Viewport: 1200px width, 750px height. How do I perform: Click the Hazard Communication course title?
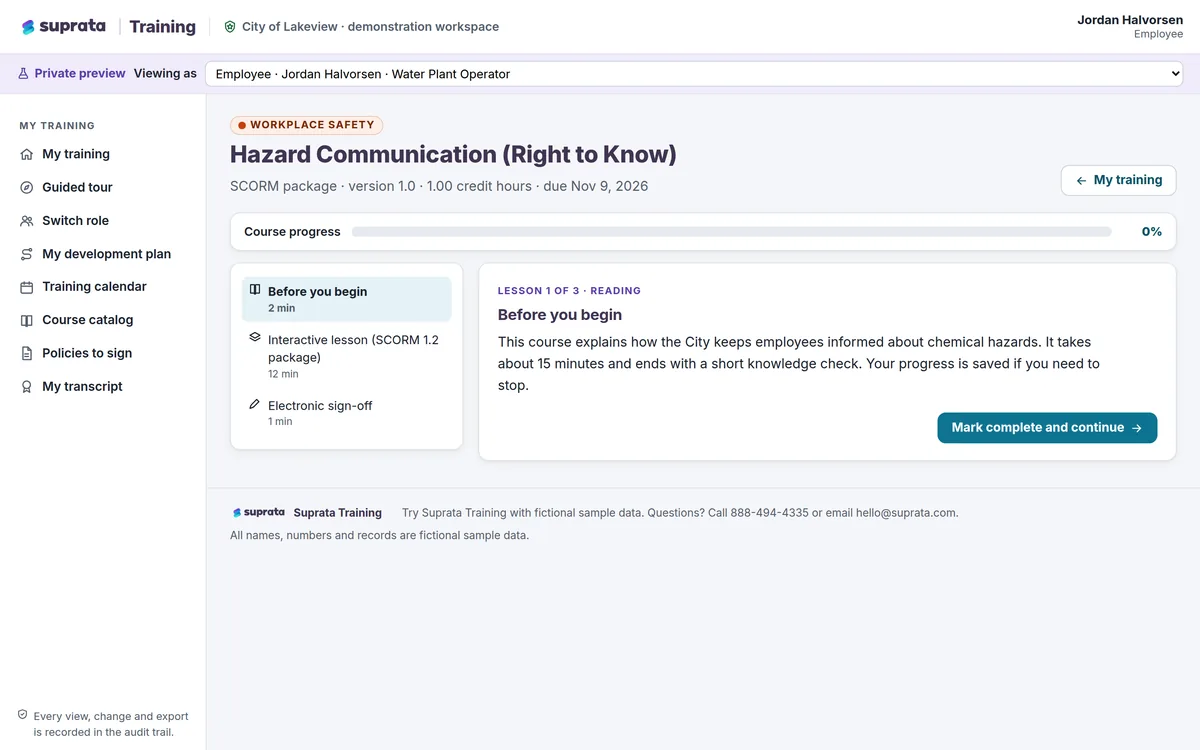point(453,154)
